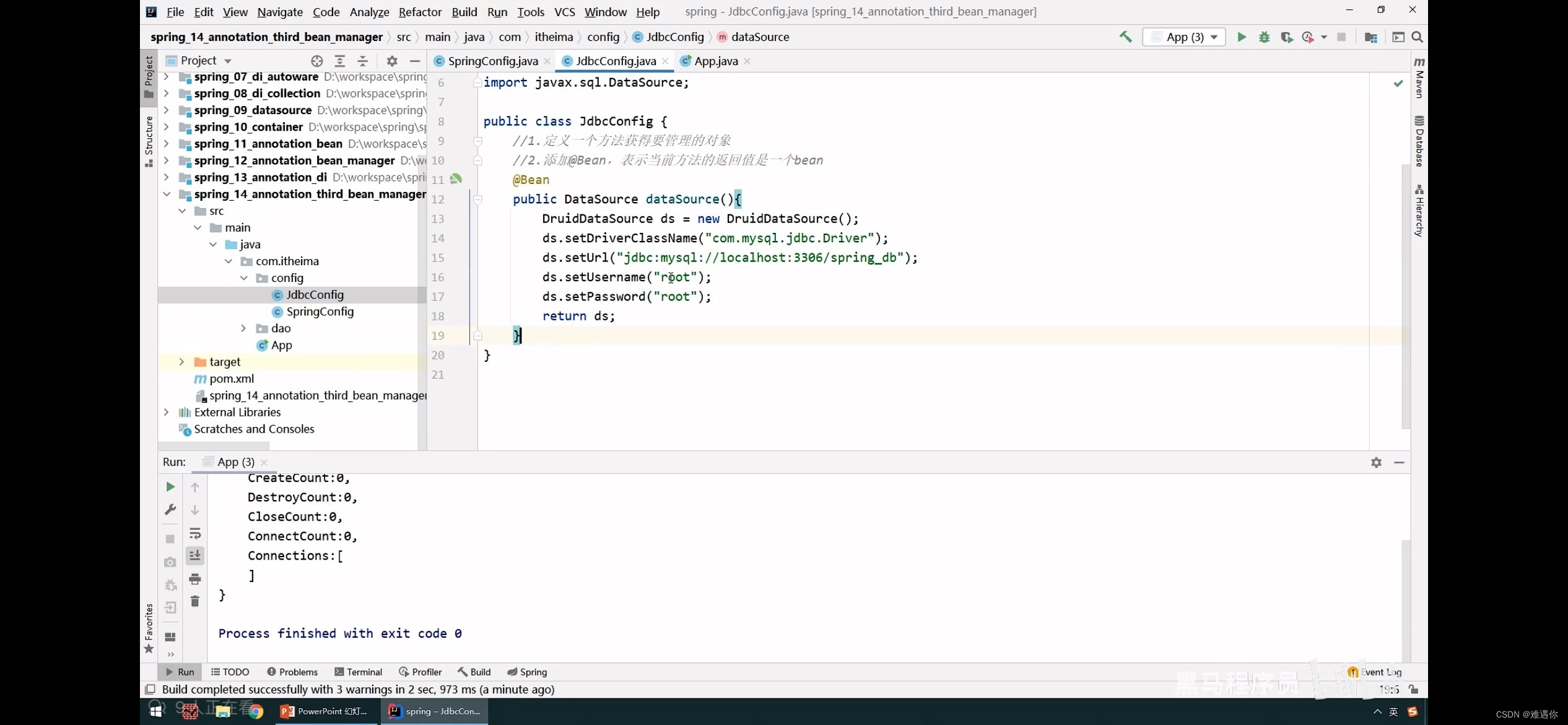Open the App (3) run configuration dropdown
Screen dimensions: 1568x725
(1184, 37)
